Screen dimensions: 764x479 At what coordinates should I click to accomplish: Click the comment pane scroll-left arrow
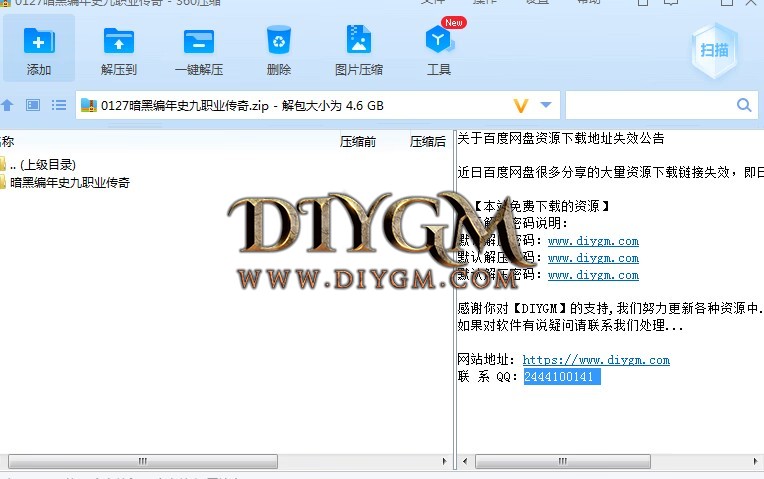coord(465,461)
